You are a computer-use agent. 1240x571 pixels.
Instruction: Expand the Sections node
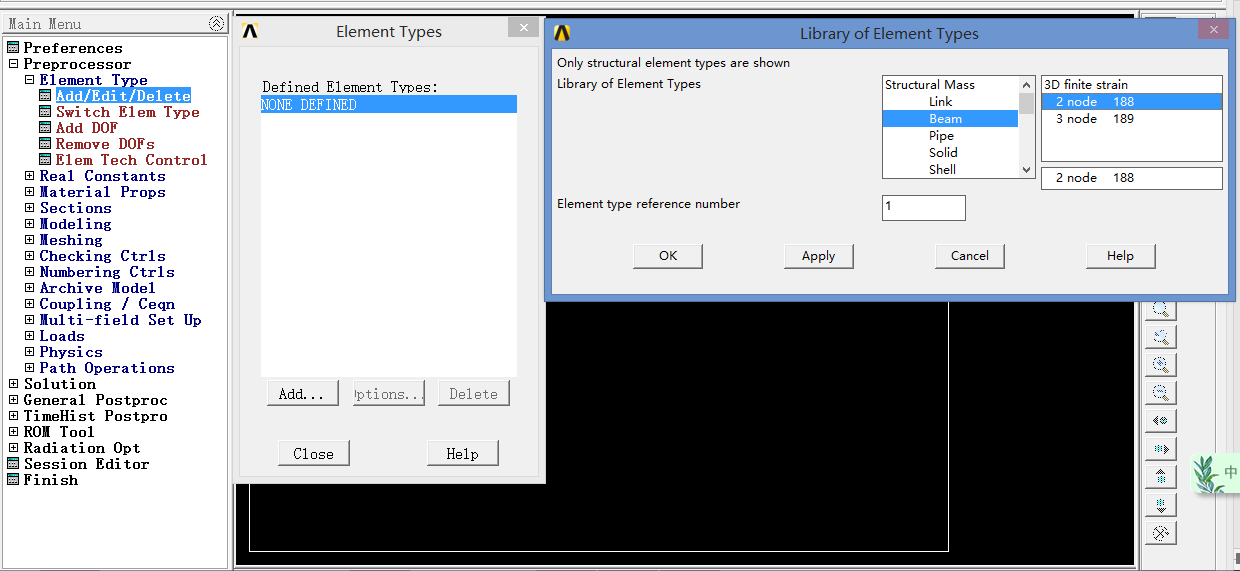coord(29,208)
